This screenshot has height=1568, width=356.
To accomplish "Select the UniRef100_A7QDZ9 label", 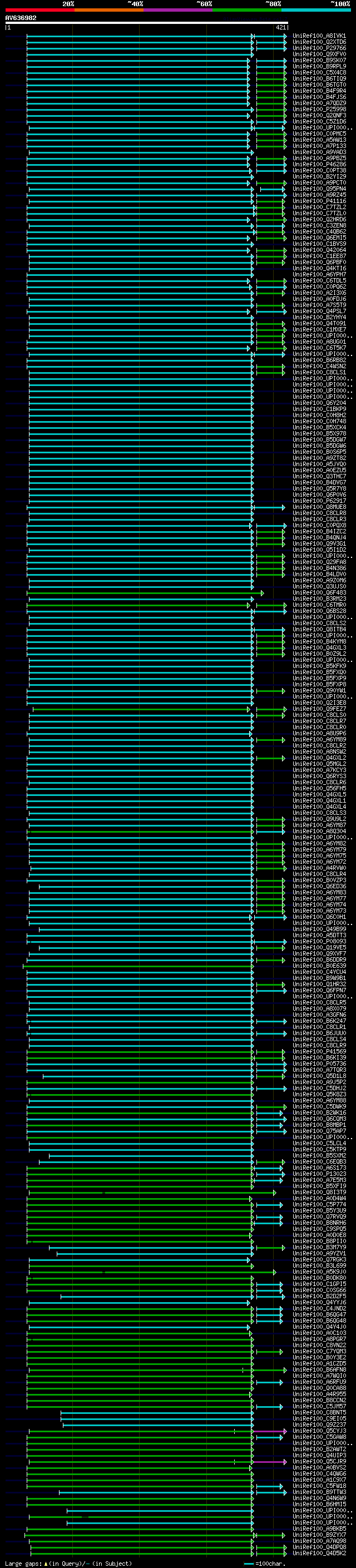I will (x=319, y=103).
